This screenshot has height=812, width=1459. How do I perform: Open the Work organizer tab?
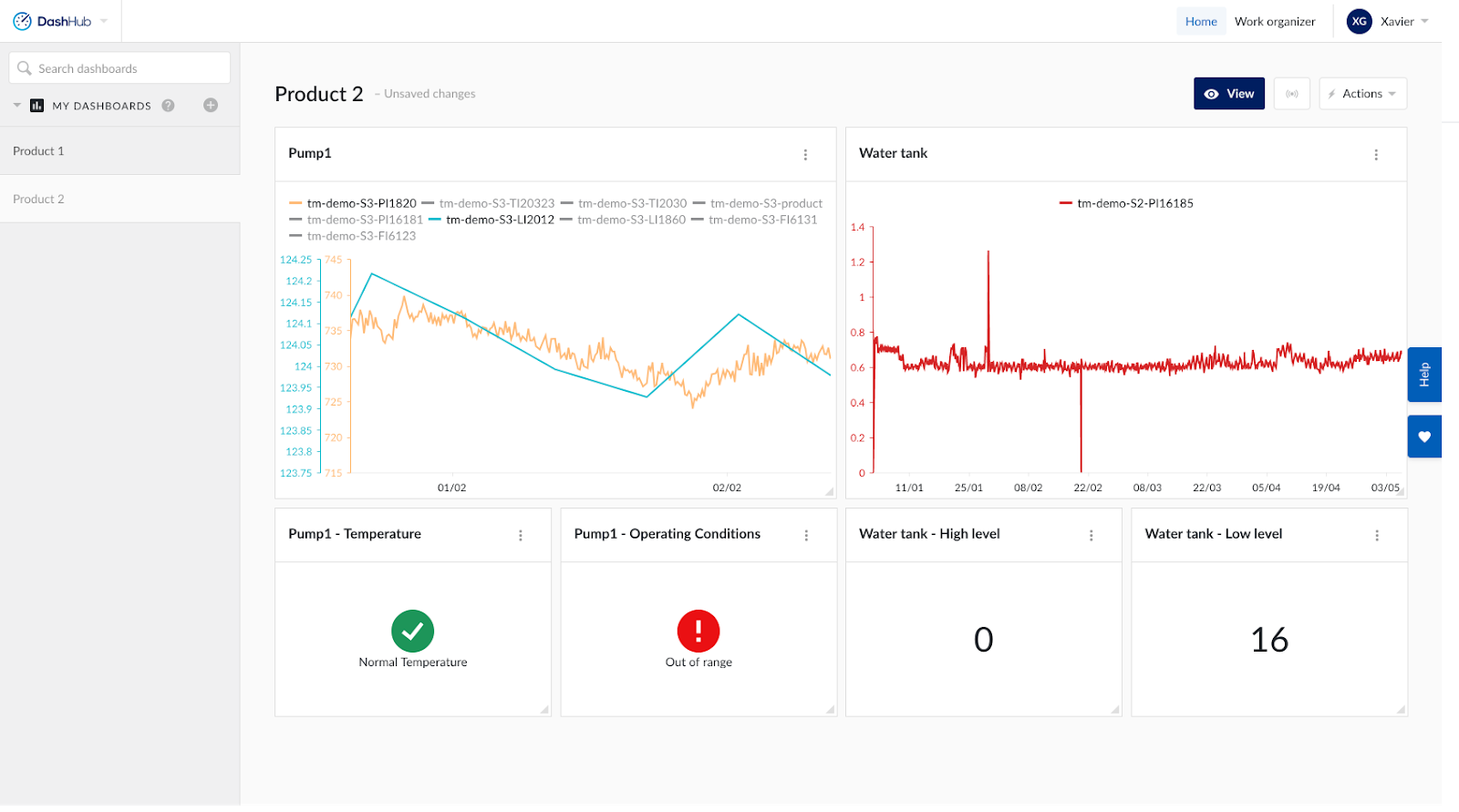(x=1275, y=22)
